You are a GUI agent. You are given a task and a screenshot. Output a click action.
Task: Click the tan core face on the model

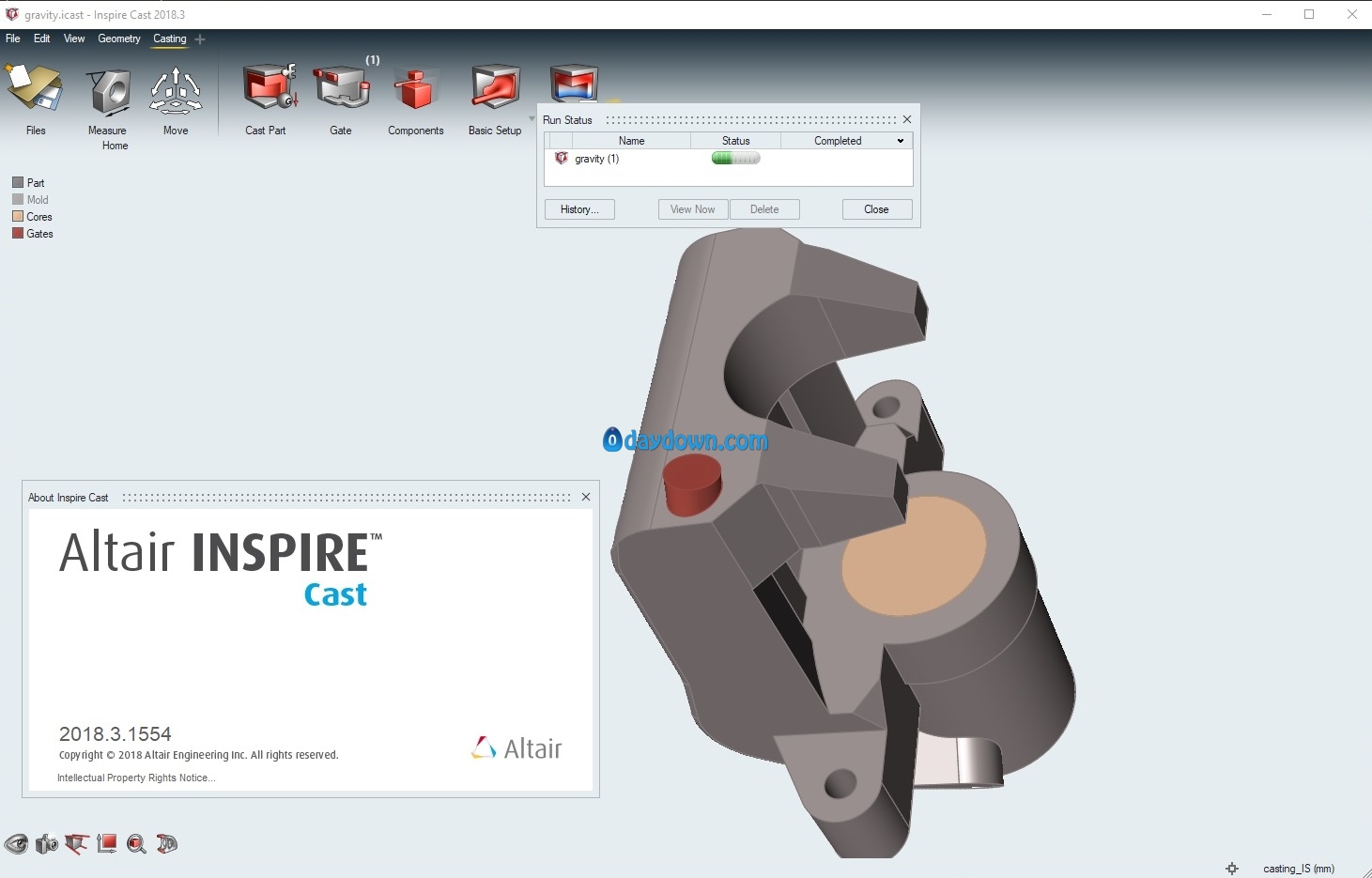(914, 556)
